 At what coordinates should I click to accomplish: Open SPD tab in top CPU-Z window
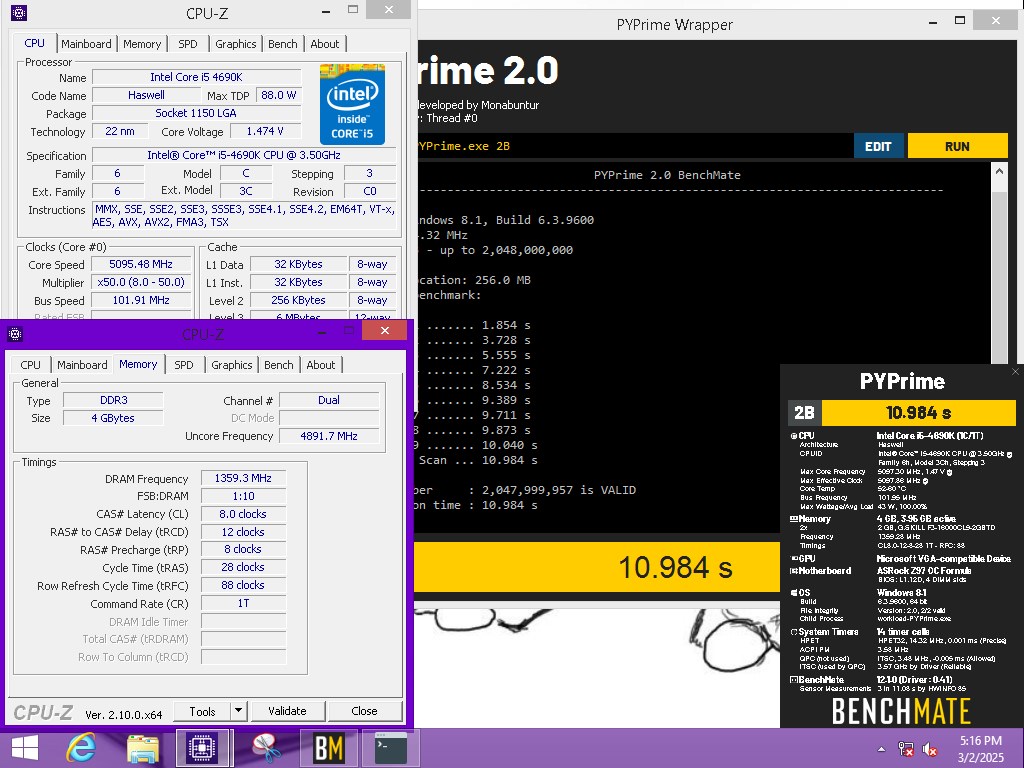(x=187, y=44)
